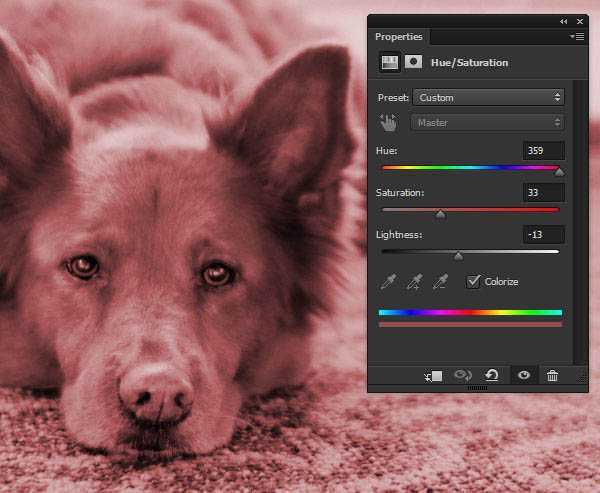Image resolution: width=600 pixels, height=493 pixels.
Task: Open the Preset dropdown showing Custom
Action: (x=488, y=98)
